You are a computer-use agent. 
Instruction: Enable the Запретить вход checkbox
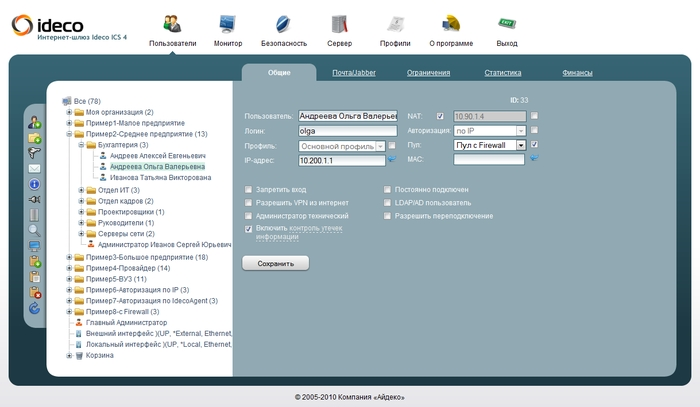pos(248,189)
